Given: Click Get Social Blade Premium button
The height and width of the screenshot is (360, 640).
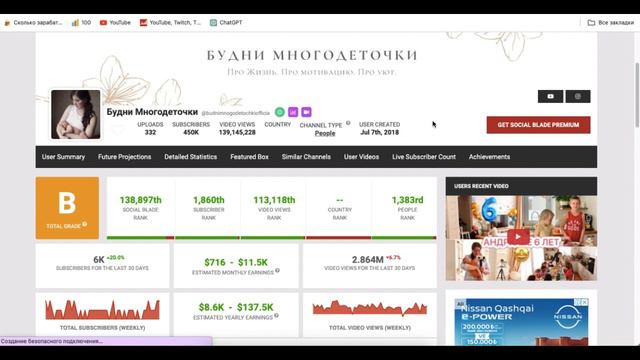Looking at the screenshot, I should pos(538,125).
